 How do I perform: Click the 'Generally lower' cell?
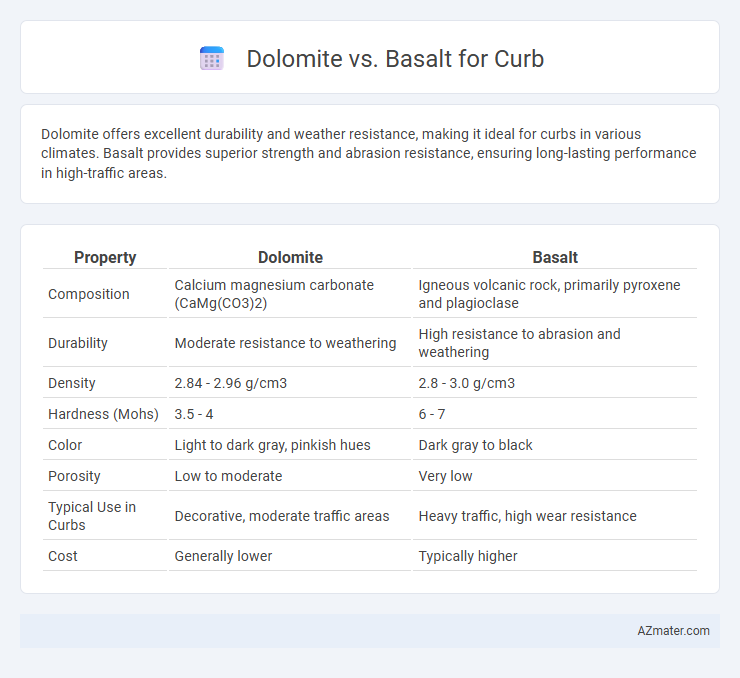click(223, 556)
